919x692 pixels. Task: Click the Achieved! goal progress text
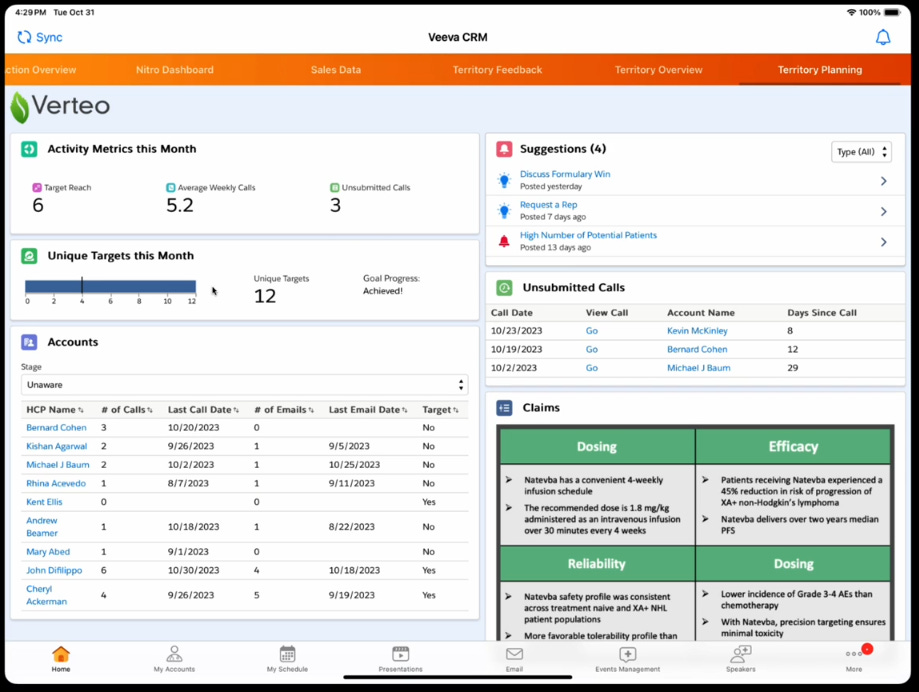pos(383,291)
